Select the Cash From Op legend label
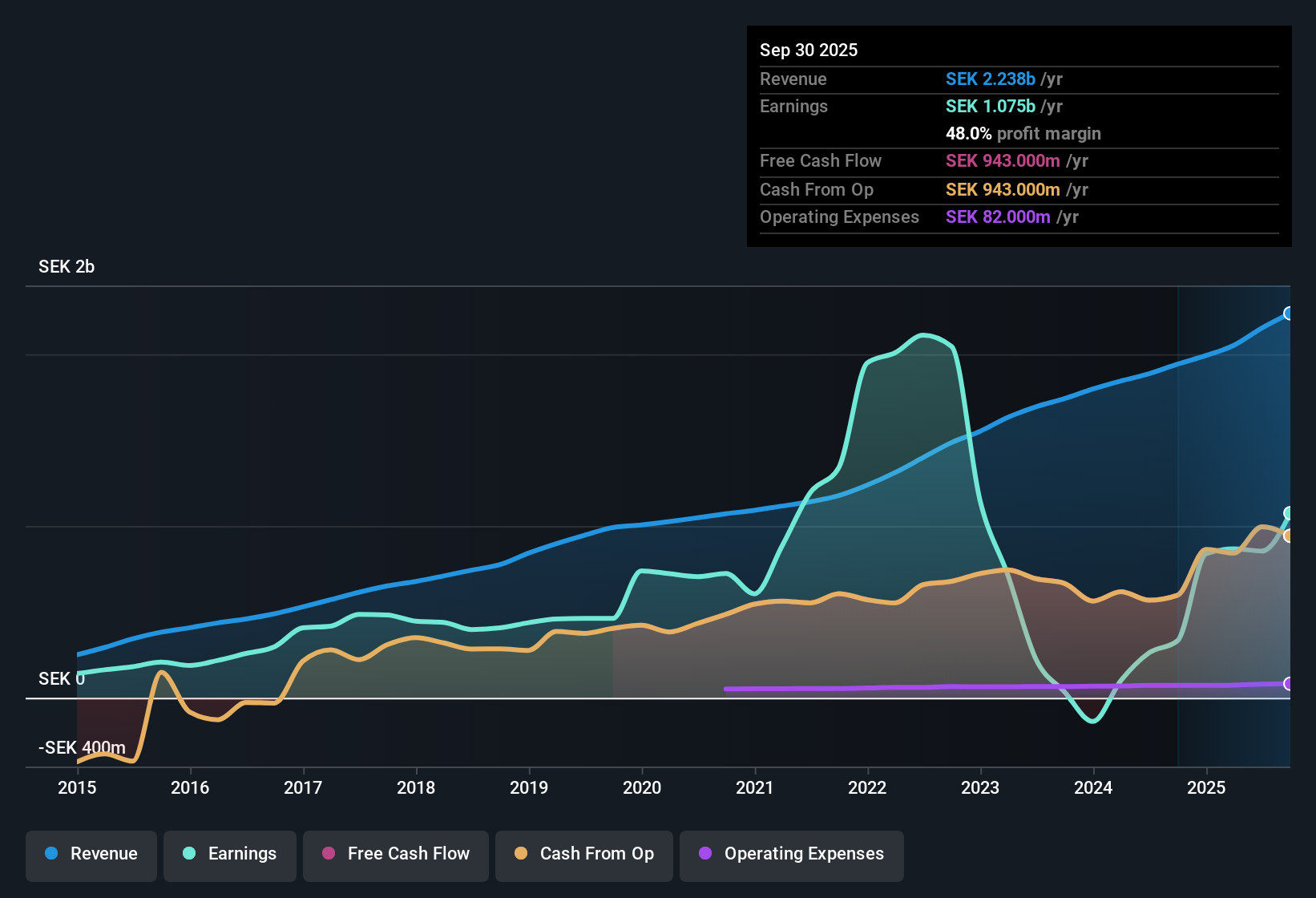Image resolution: width=1316 pixels, height=898 pixels. 596,853
